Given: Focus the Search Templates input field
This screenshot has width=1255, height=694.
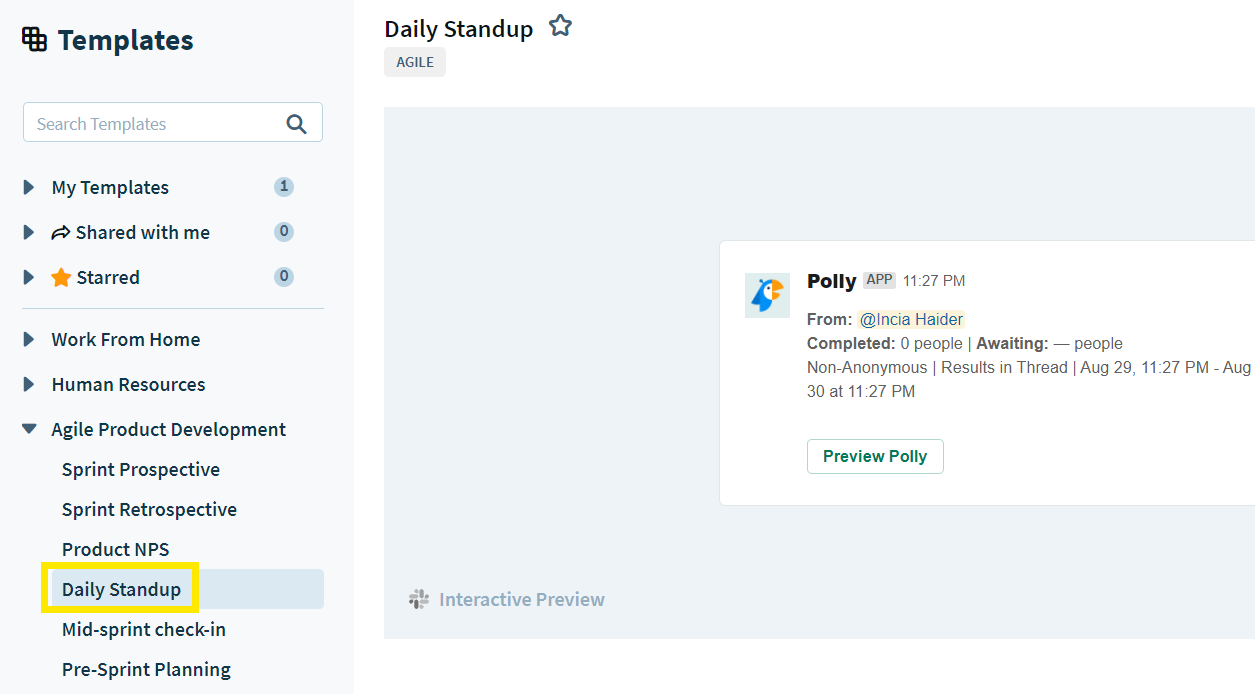Looking at the screenshot, I should click(x=173, y=122).
